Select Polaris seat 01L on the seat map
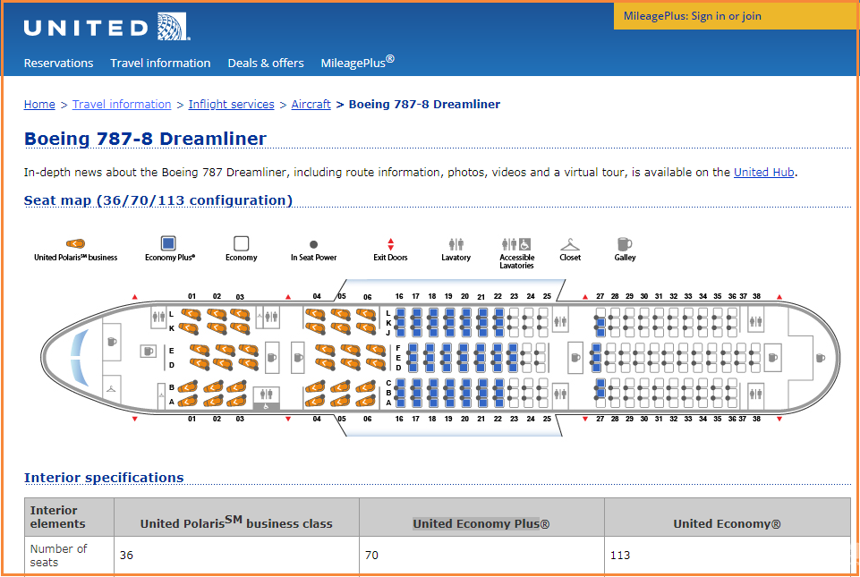 tap(190, 314)
